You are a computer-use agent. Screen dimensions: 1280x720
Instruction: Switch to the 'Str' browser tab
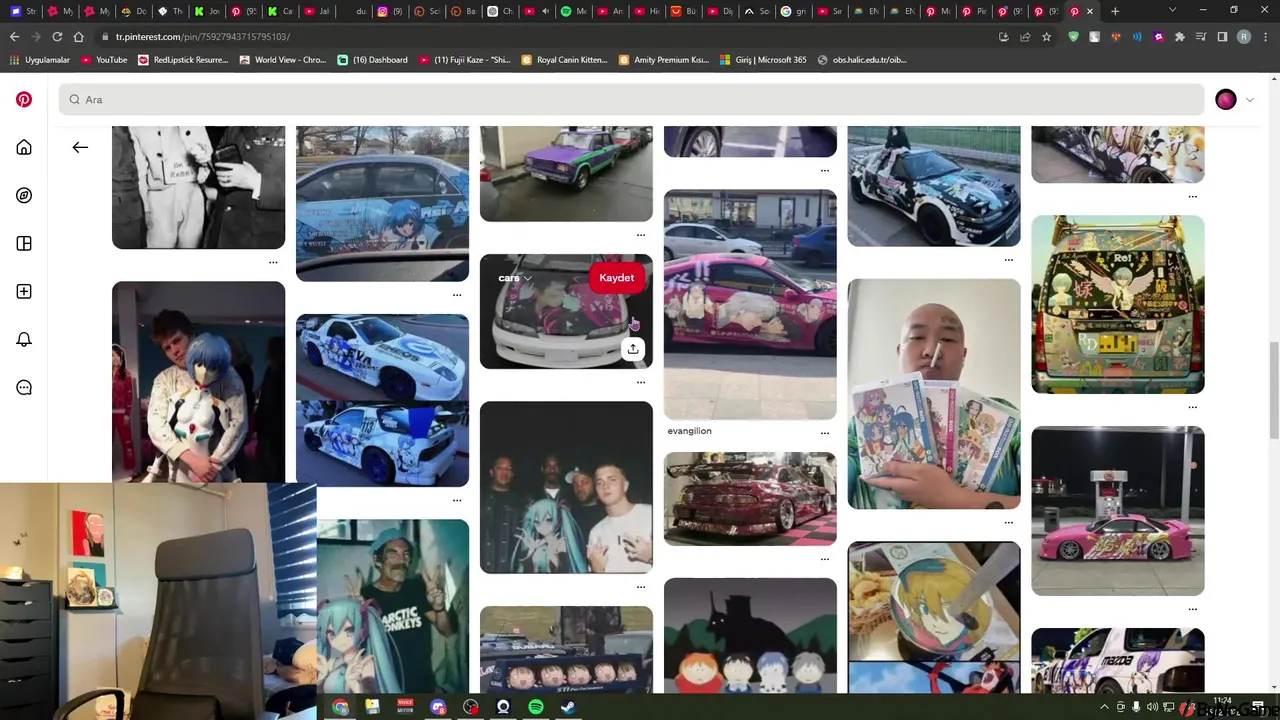(x=22, y=11)
